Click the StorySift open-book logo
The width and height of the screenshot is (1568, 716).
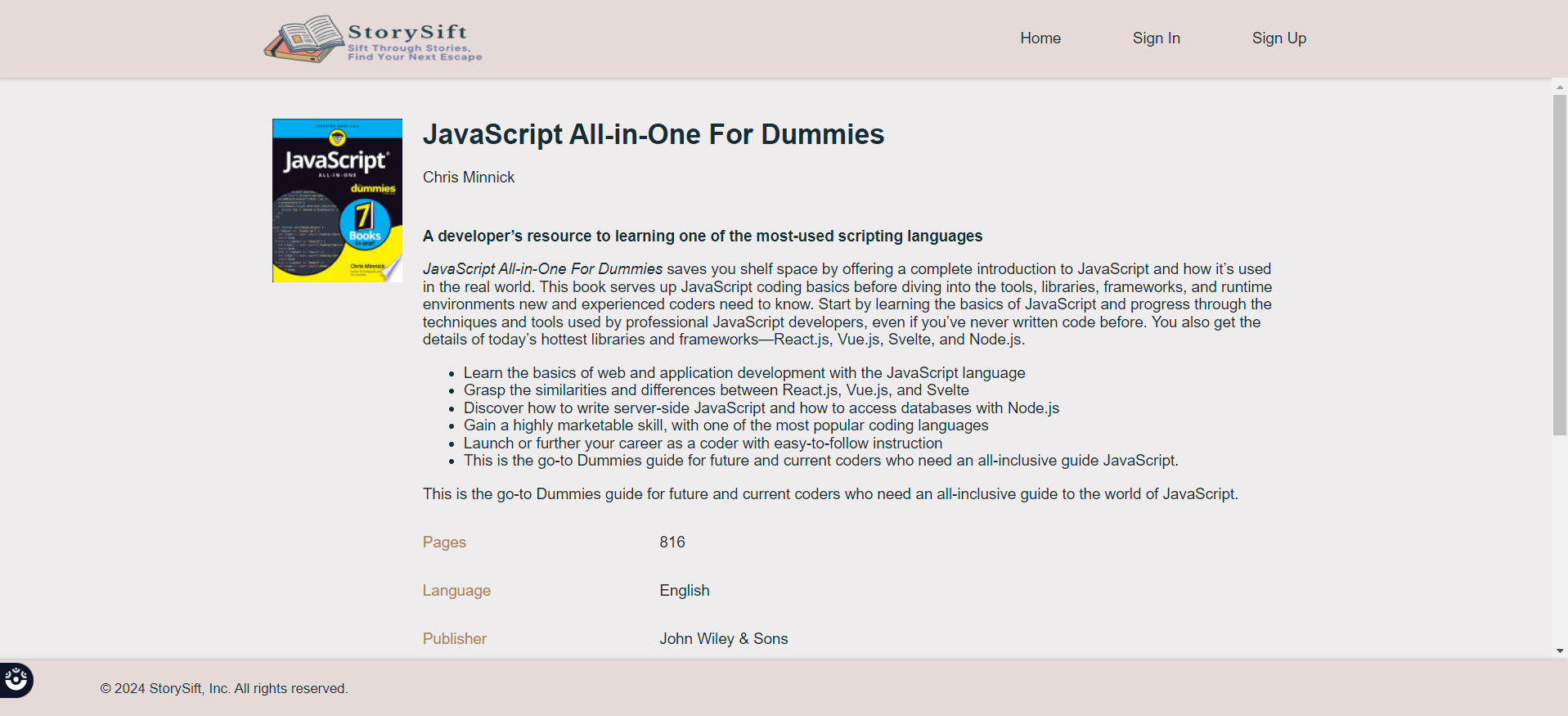tap(303, 38)
